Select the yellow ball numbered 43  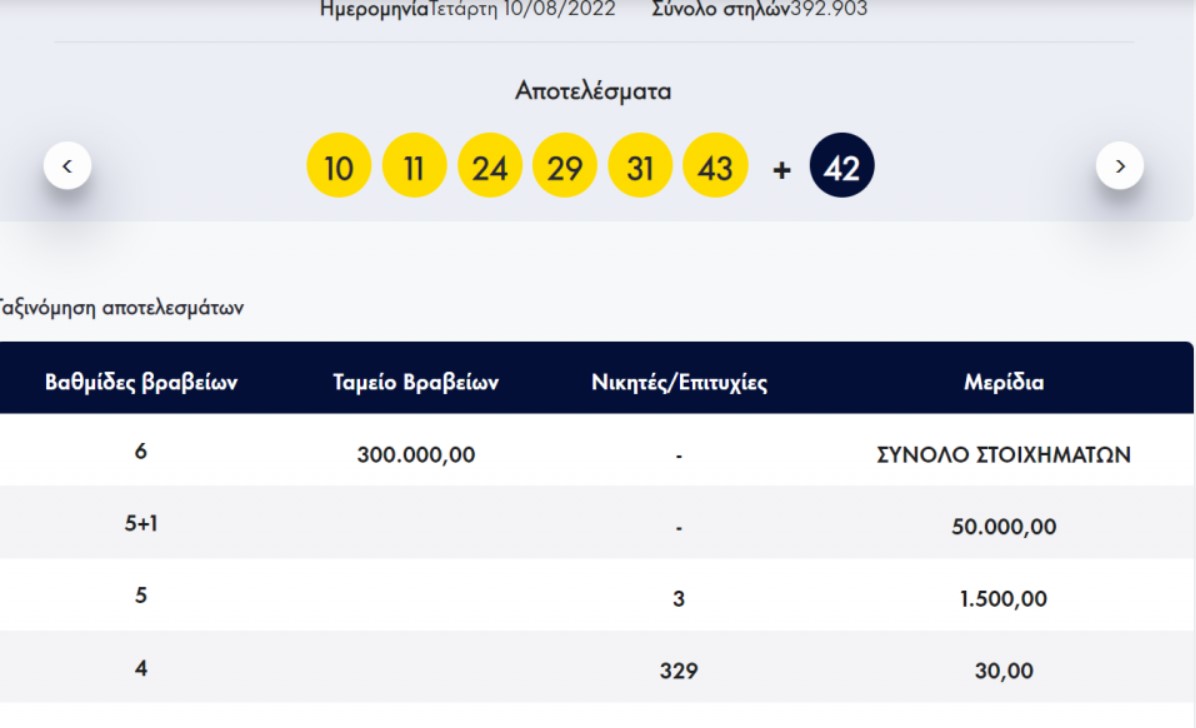coord(716,165)
